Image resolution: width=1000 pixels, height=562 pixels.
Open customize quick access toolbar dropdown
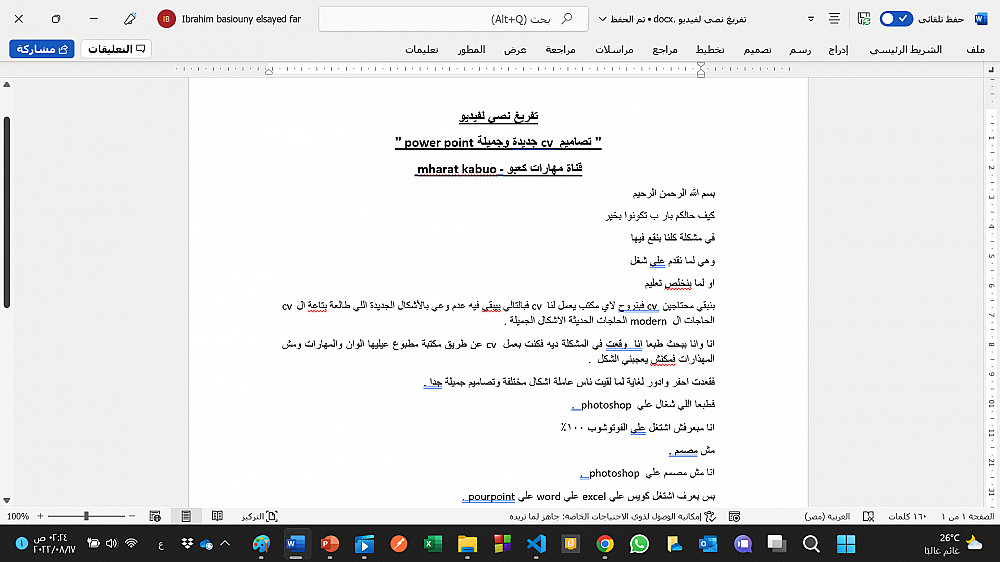(811, 19)
